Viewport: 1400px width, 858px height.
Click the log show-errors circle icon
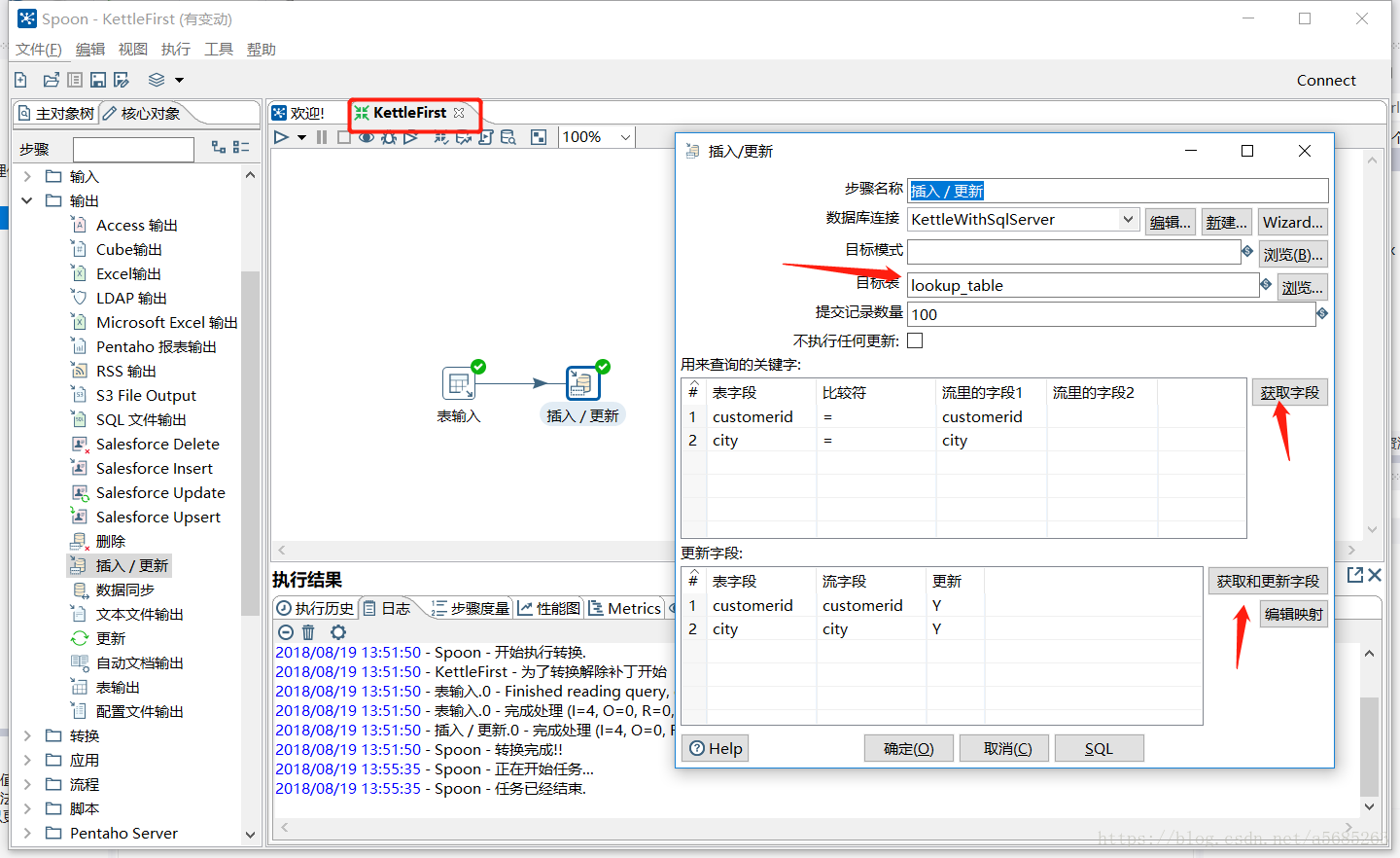click(286, 632)
